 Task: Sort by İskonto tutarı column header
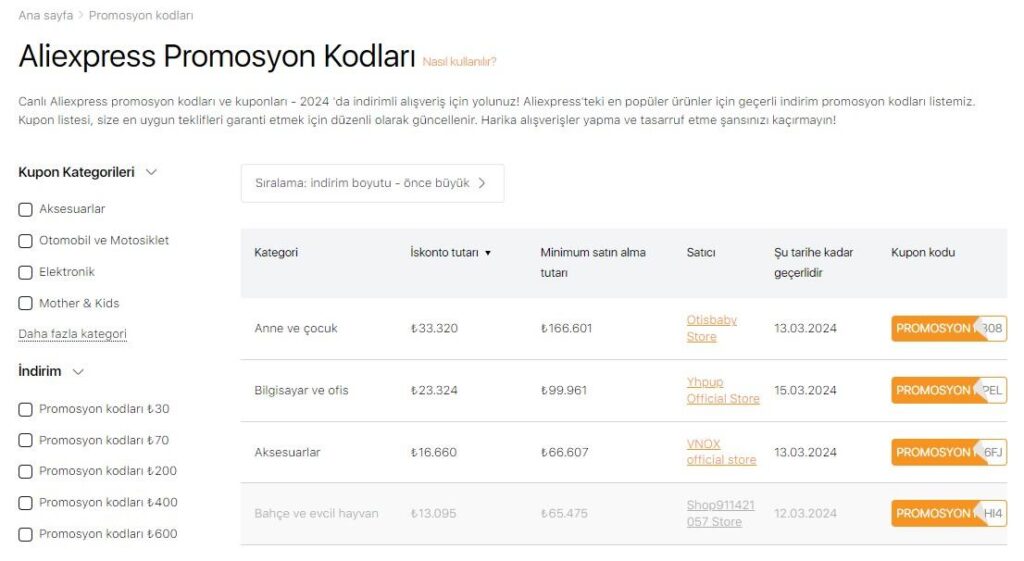tap(450, 253)
